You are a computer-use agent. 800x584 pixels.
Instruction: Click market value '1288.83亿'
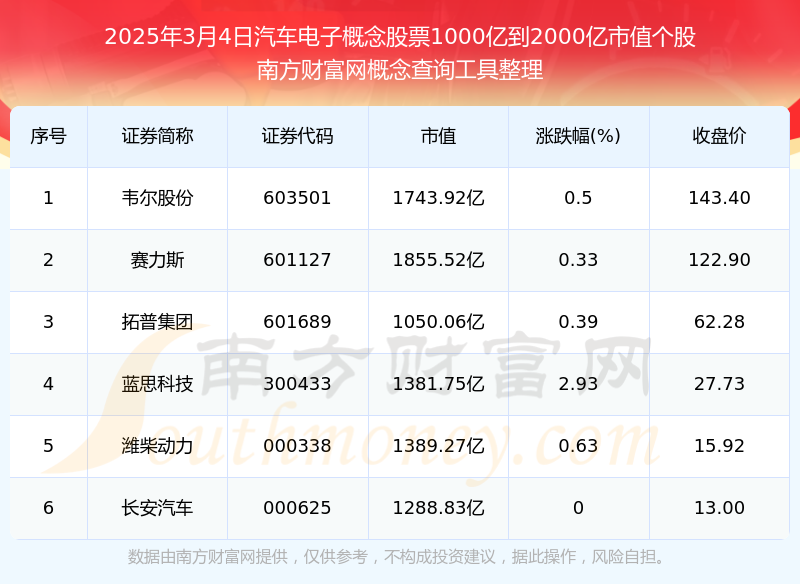coord(438,508)
